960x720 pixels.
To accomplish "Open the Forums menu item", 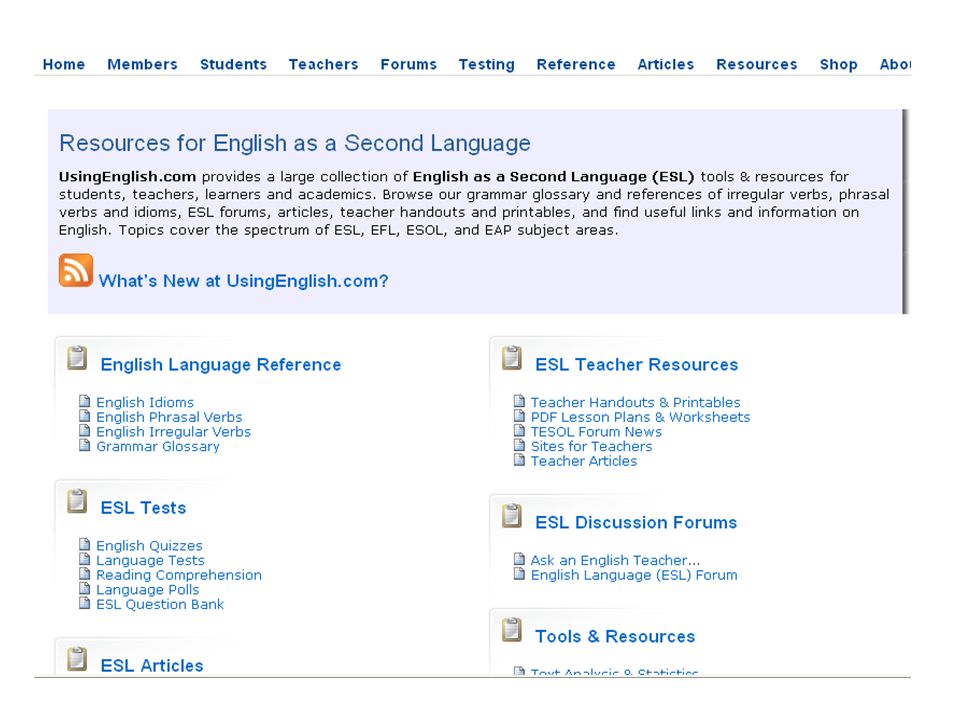I will click(408, 64).
